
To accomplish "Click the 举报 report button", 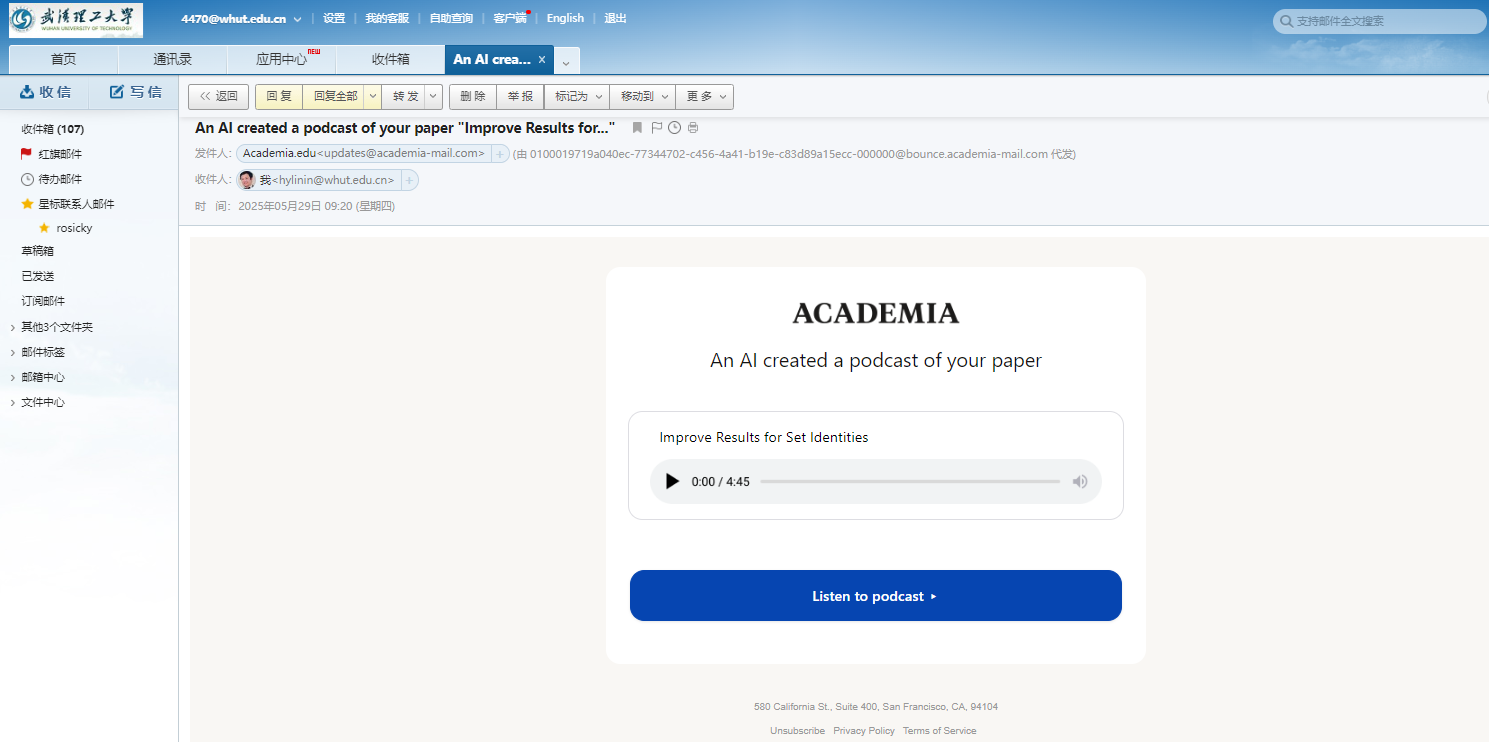I will (520, 96).
